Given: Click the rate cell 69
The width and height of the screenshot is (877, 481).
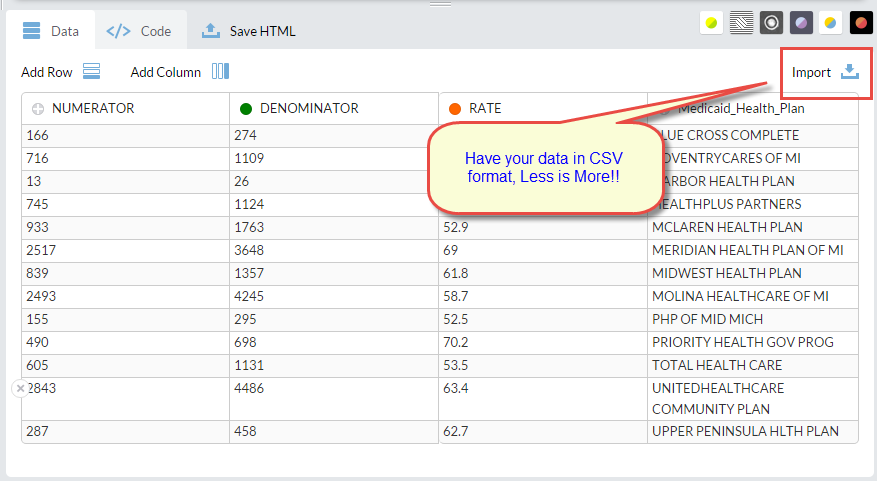Looking at the screenshot, I should [x=543, y=251].
